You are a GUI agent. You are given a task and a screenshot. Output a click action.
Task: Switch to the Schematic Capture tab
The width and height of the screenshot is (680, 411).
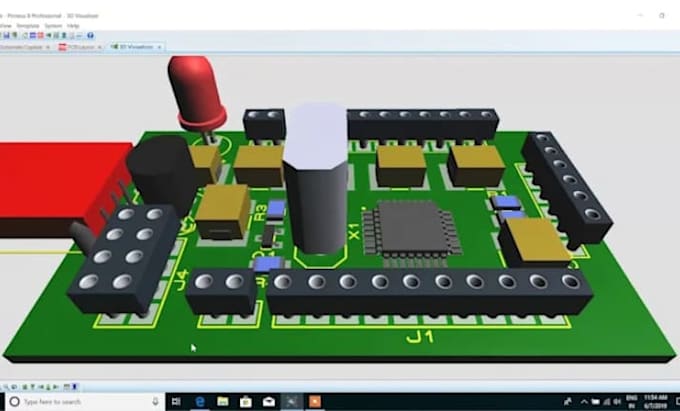(22, 47)
